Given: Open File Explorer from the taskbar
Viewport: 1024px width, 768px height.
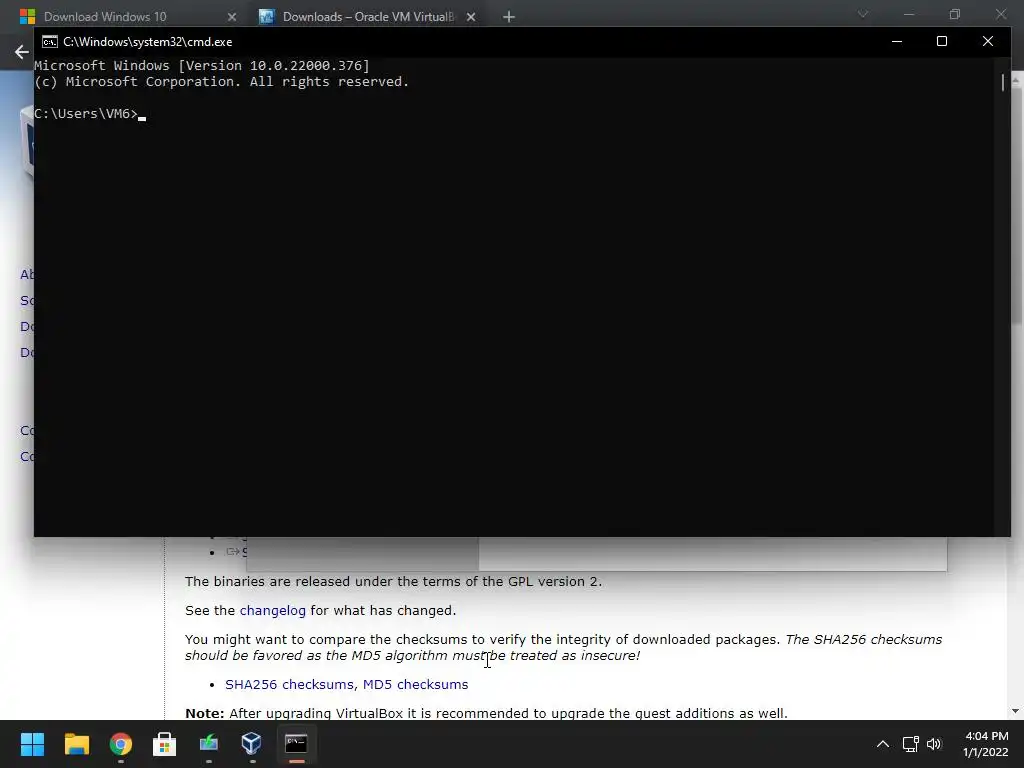Looking at the screenshot, I should click(76, 743).
